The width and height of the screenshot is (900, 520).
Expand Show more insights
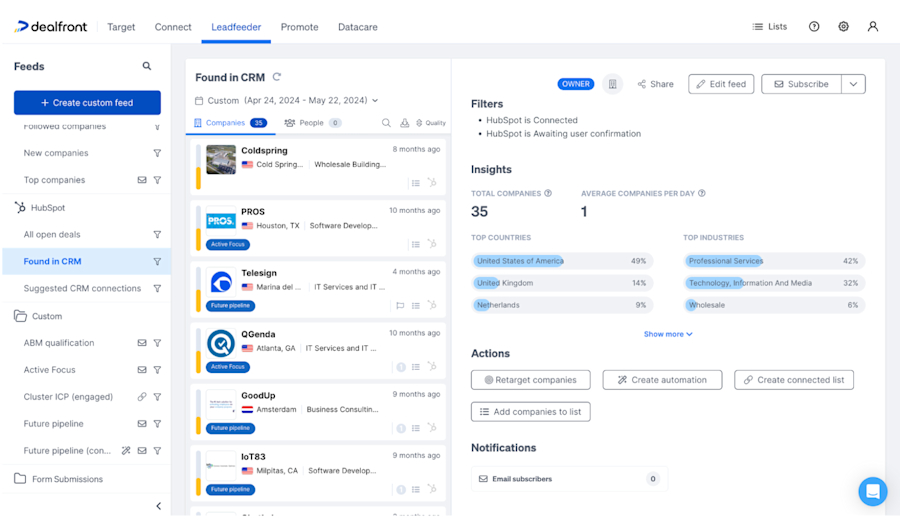(668, 334)
